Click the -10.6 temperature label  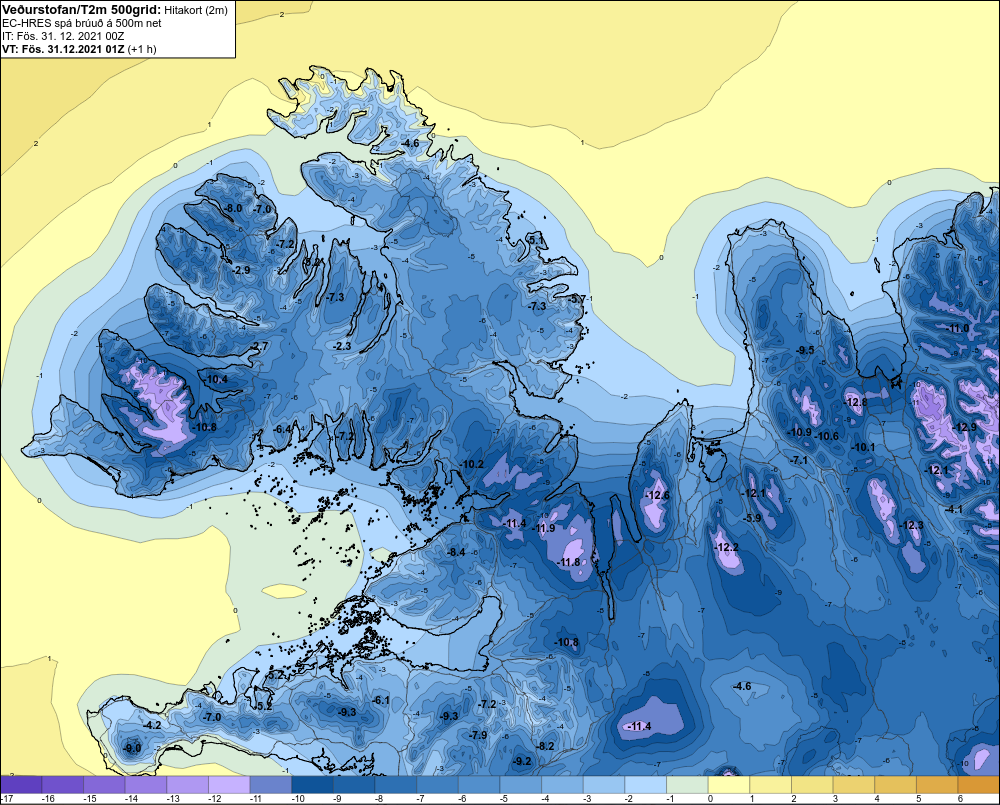(x=827, y=436)
